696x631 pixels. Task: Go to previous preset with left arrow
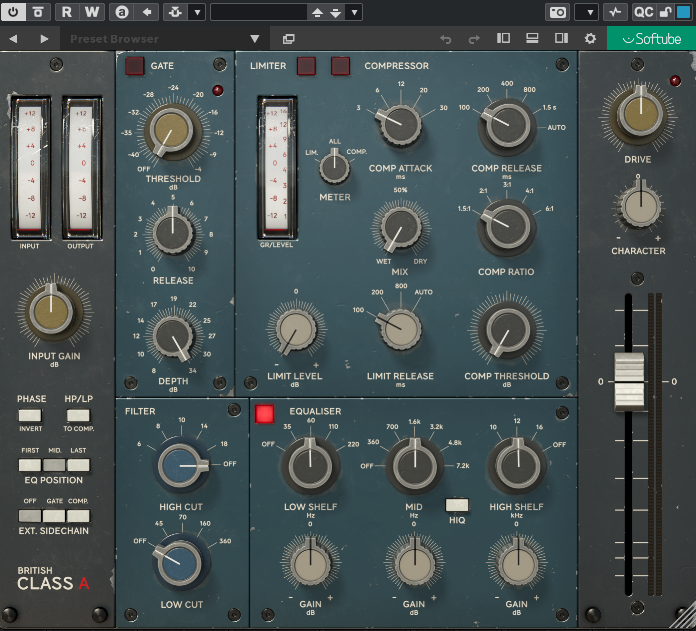click(13, 39)
